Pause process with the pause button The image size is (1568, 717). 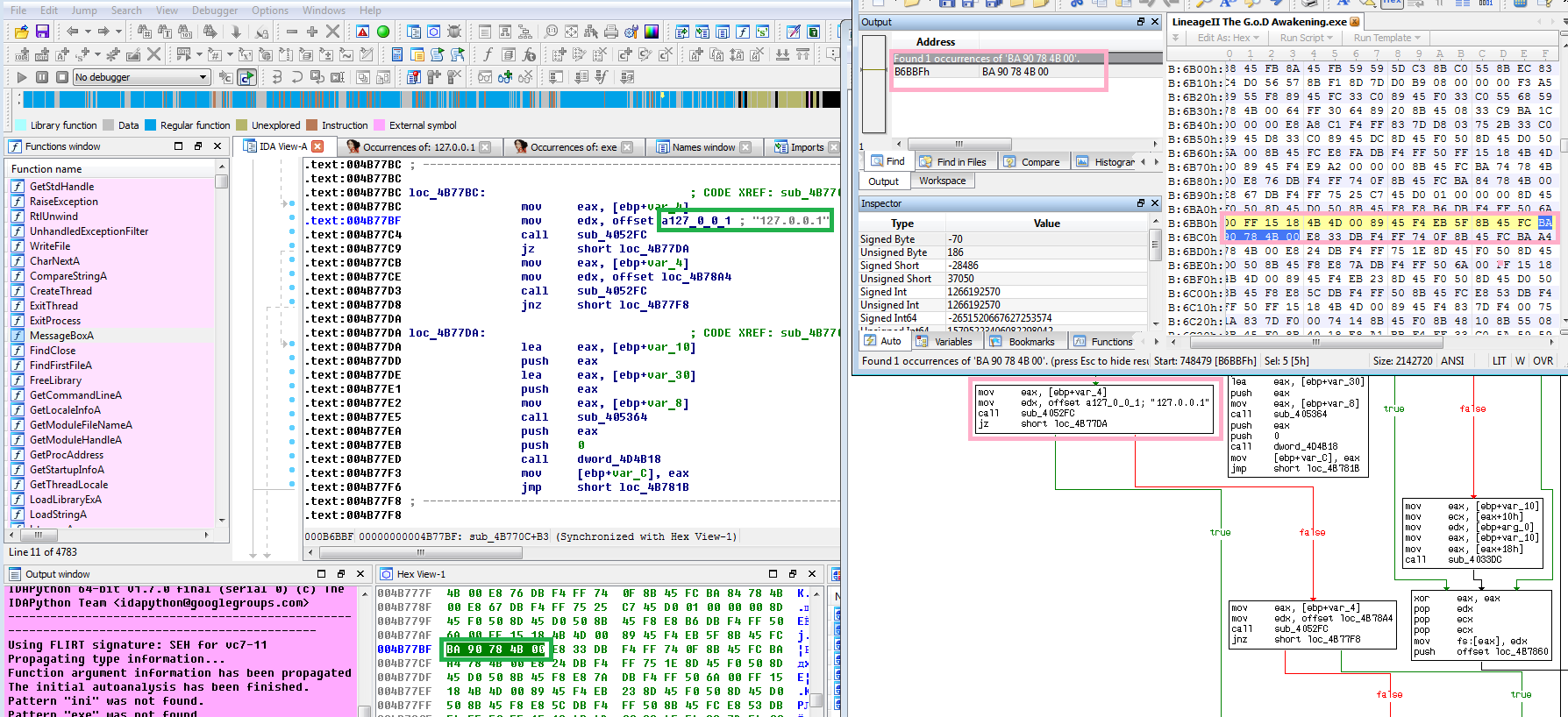point(42,77)
